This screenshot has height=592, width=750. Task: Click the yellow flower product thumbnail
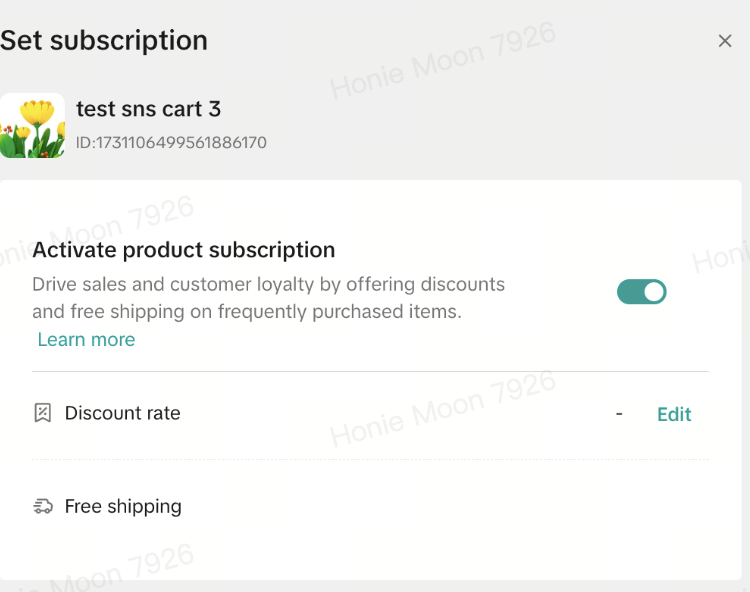coord(32,126)
